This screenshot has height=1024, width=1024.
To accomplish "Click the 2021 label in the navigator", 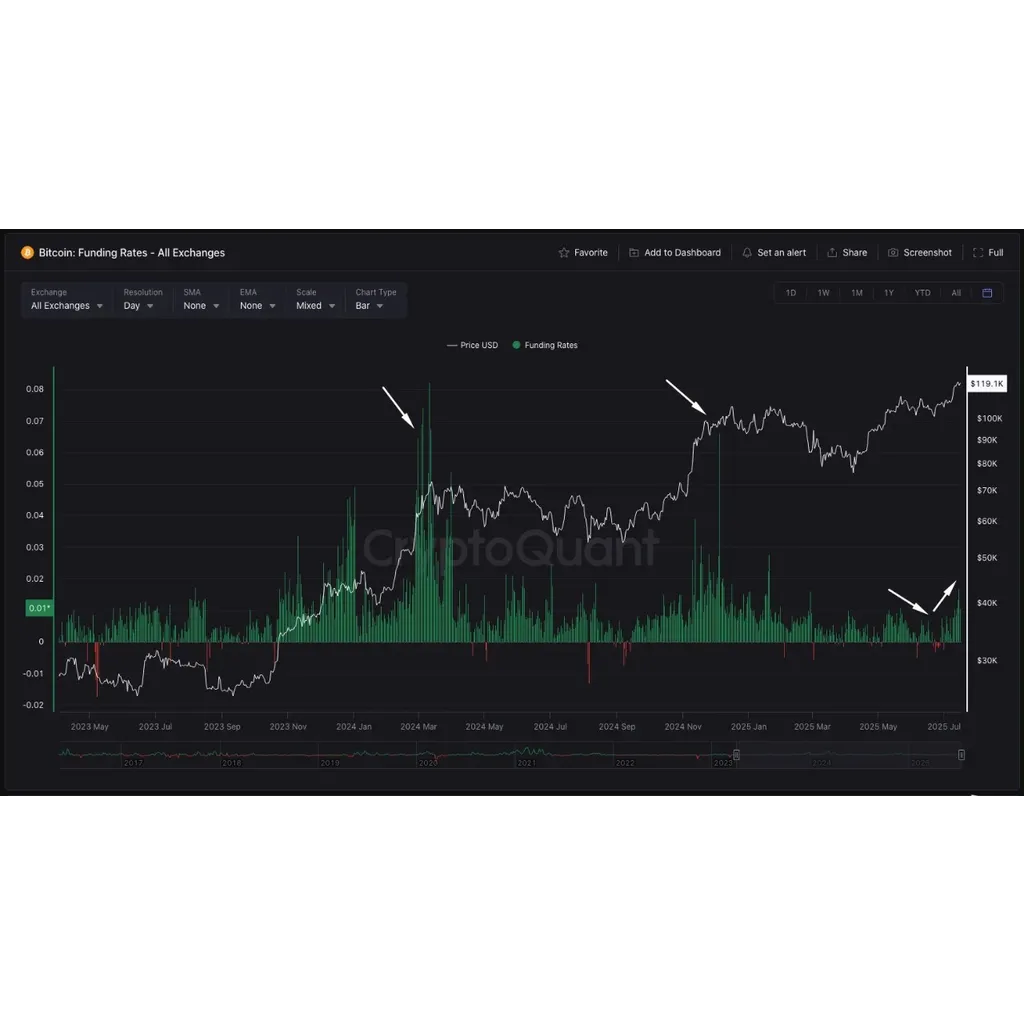I will point(526,763).
